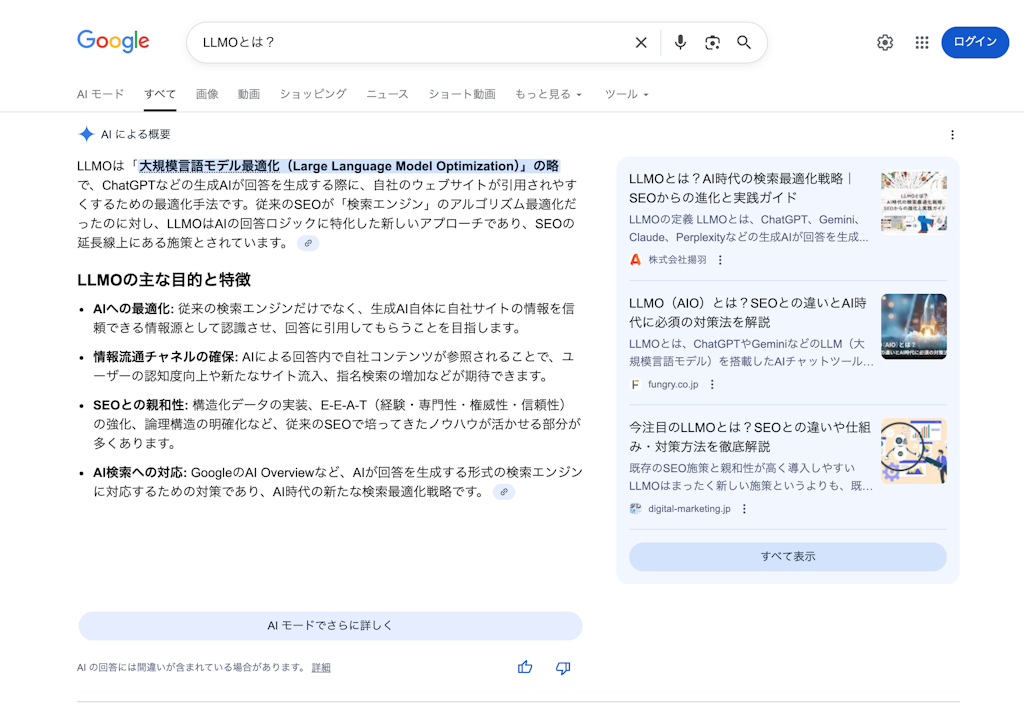Open the 詳細 link about AI answers
The height and width of the screenshot is (703, 1024).
[319, 667]
